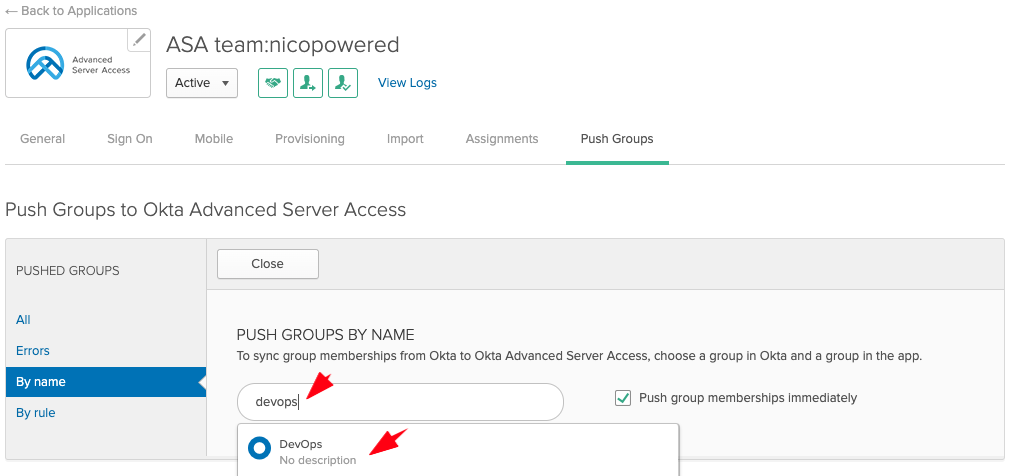This screenshot has height=476, width=1013.
Task: Click the Close button
Action: (268, 264)
